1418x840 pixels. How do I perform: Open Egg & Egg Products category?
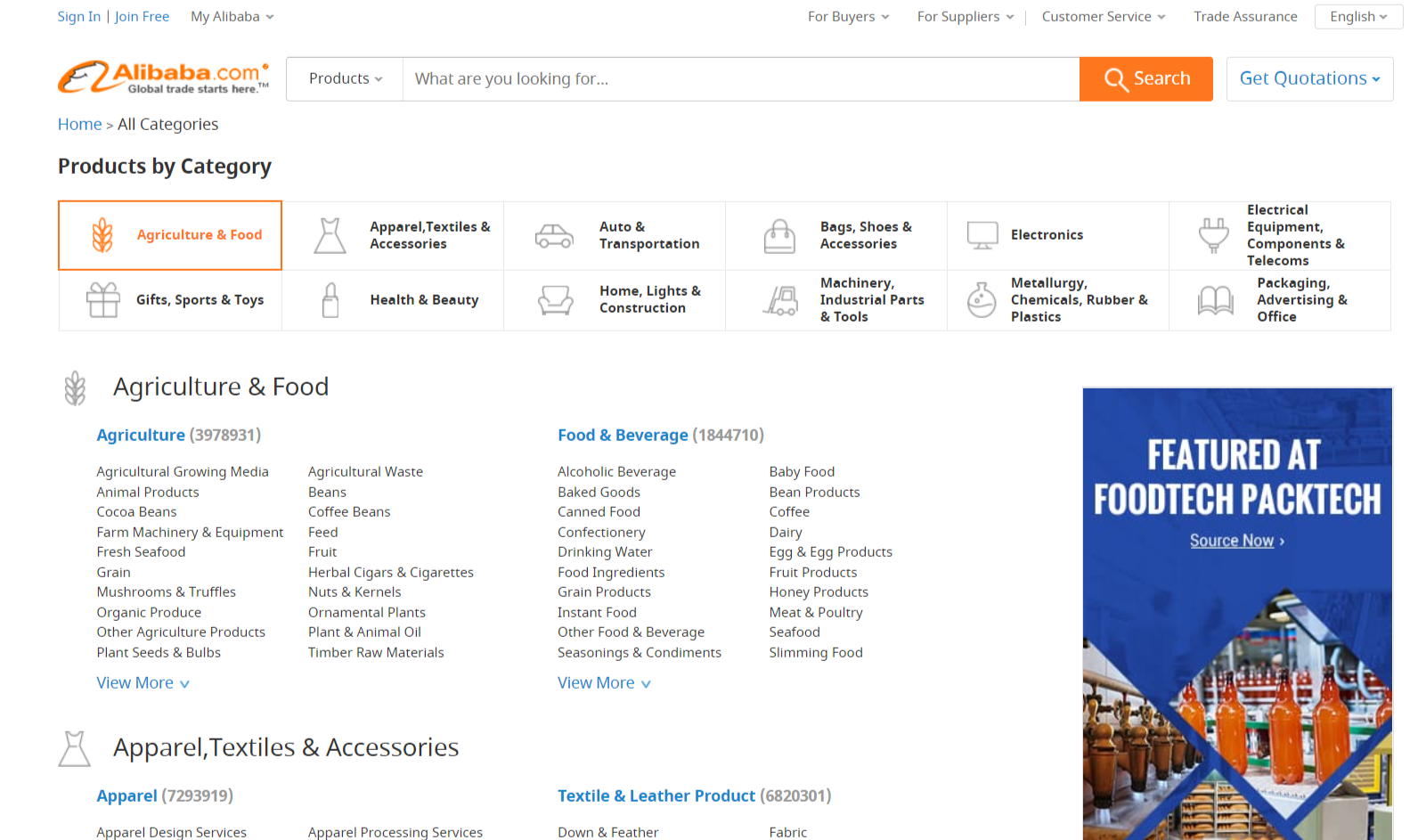click(x=831, y=552)
